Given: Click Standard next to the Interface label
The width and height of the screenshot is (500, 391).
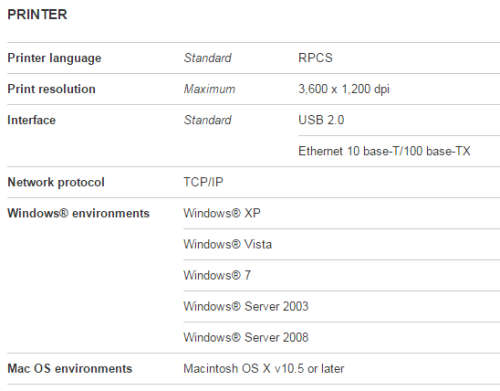Looking at the screenshot, I should pyautogui.click(x=207, y=120).
